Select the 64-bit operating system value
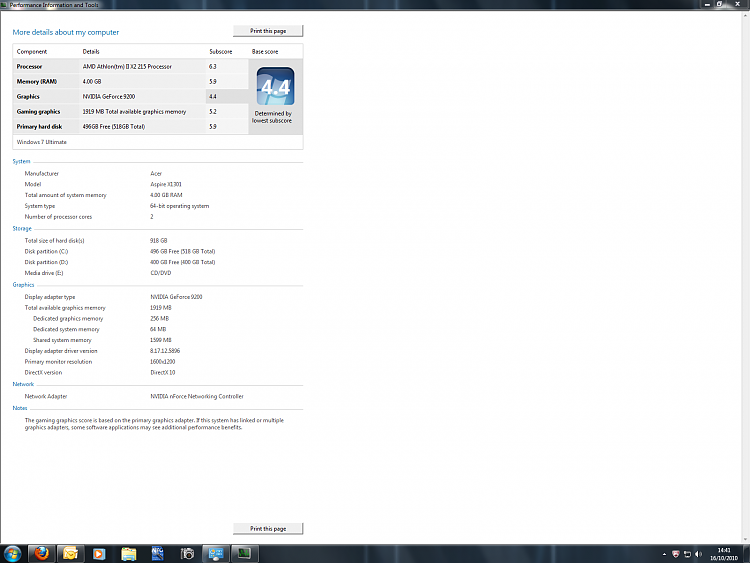The width and height of the screenshot is (750, 563). [x=179, y=206]
